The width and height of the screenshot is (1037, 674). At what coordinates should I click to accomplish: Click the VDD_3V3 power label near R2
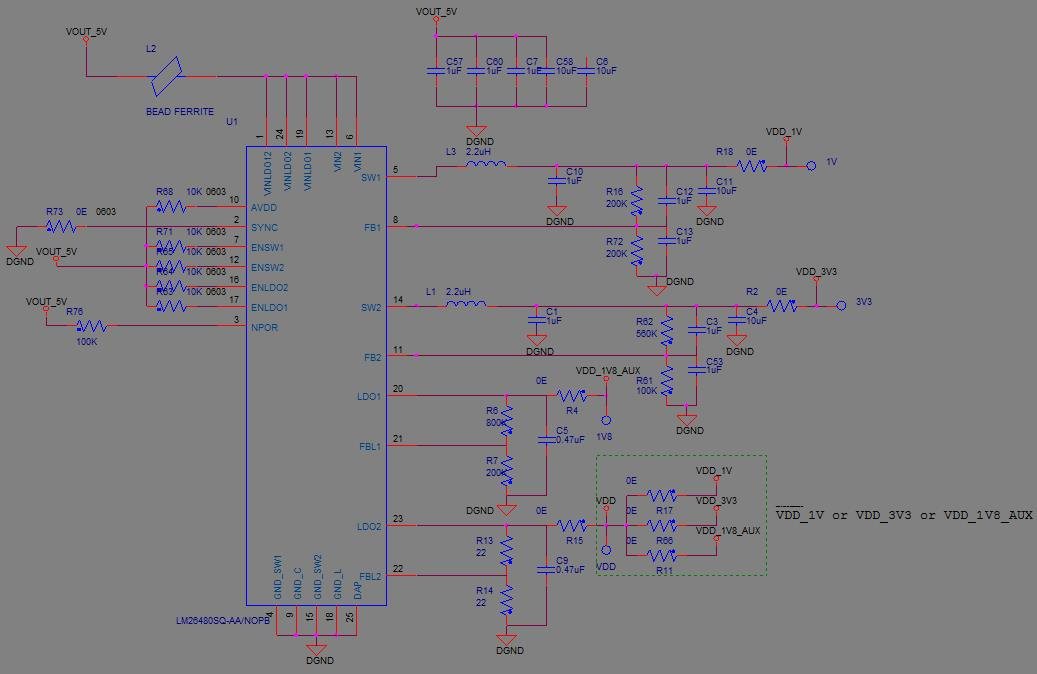[816, 272]
